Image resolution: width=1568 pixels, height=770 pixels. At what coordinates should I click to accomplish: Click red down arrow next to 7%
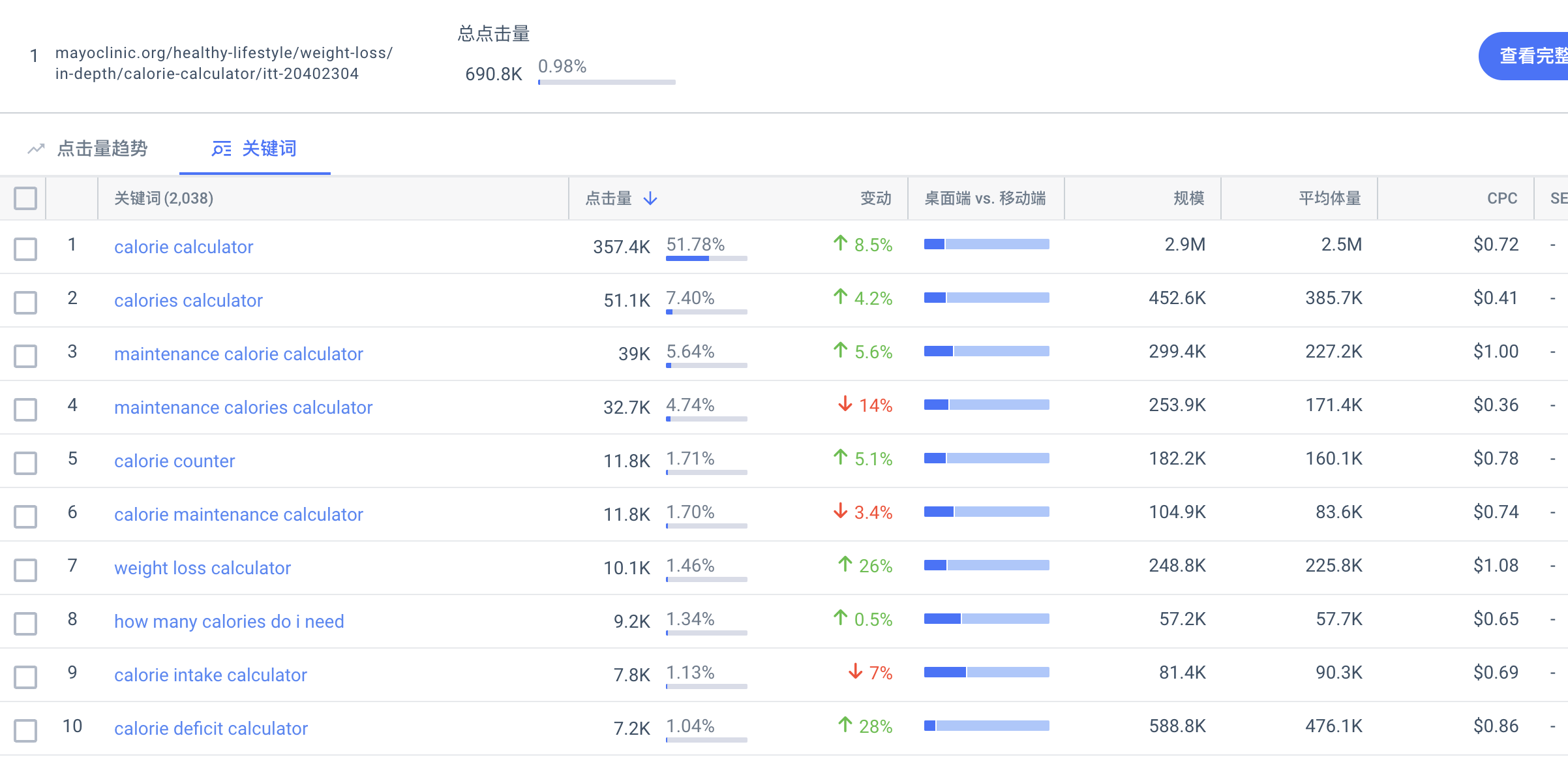click(x=855, y=672)
